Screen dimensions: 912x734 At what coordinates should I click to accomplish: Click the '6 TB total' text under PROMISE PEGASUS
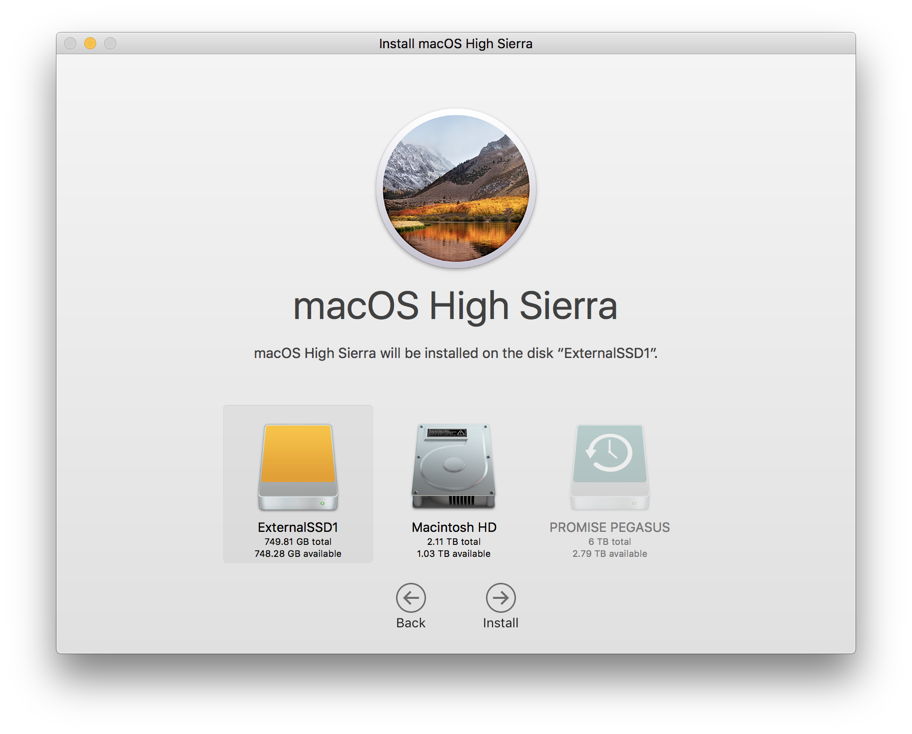[609, 540]
